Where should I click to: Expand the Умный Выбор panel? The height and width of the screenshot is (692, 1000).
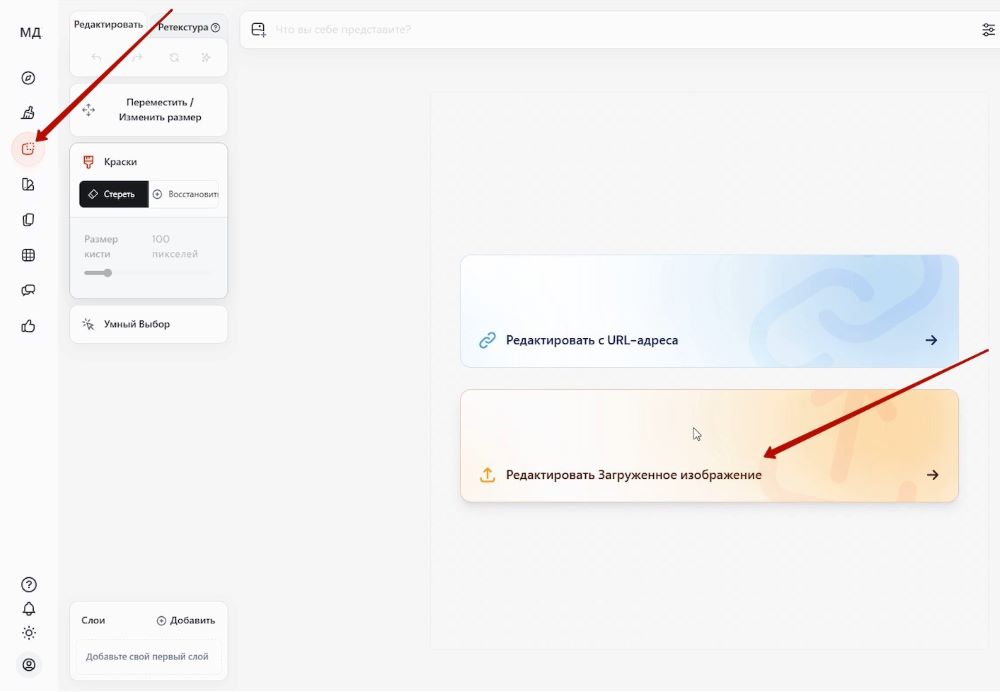pos(148,324)
